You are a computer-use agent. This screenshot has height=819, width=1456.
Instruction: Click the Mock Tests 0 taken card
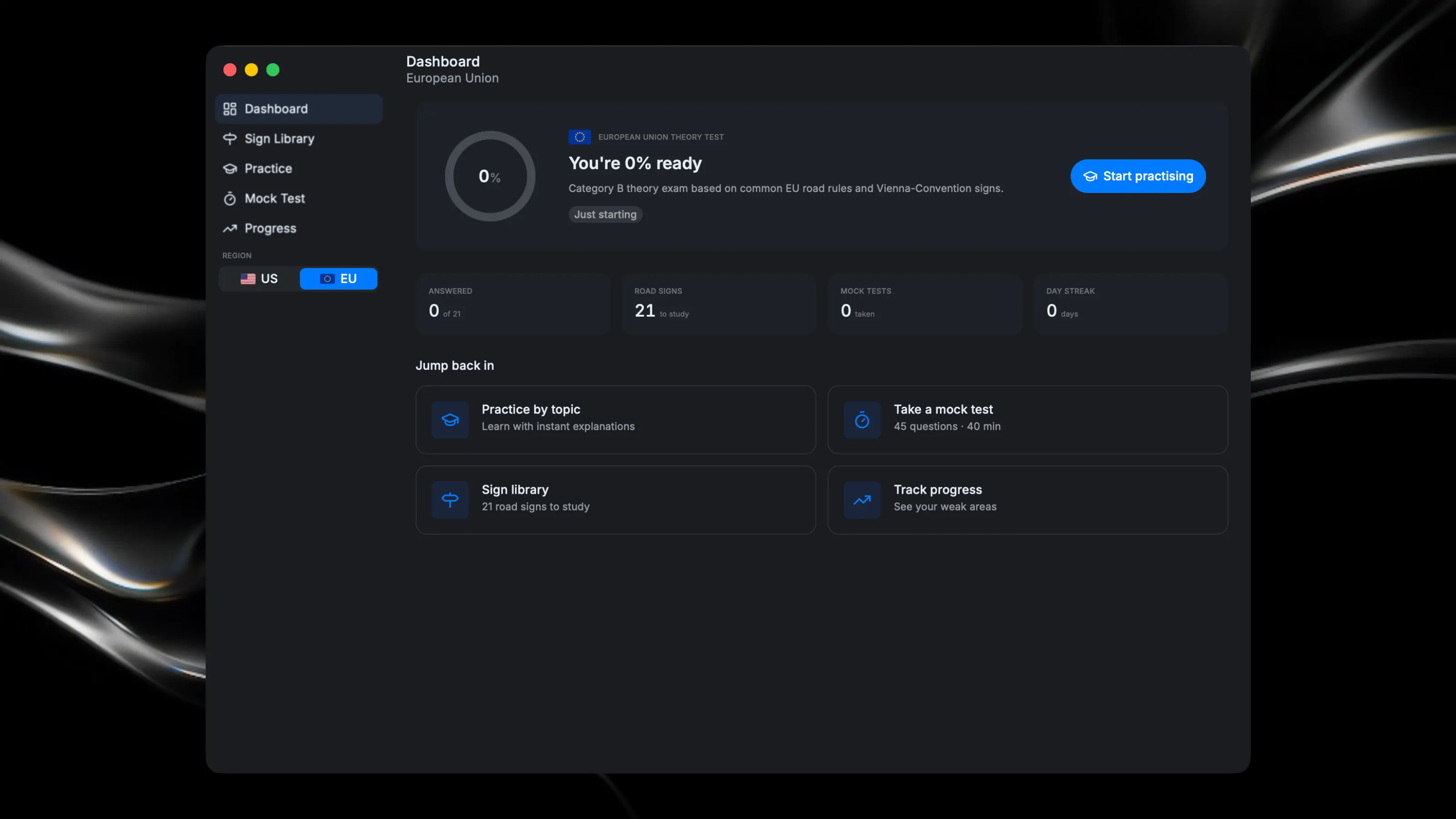[x=925, y=304]
